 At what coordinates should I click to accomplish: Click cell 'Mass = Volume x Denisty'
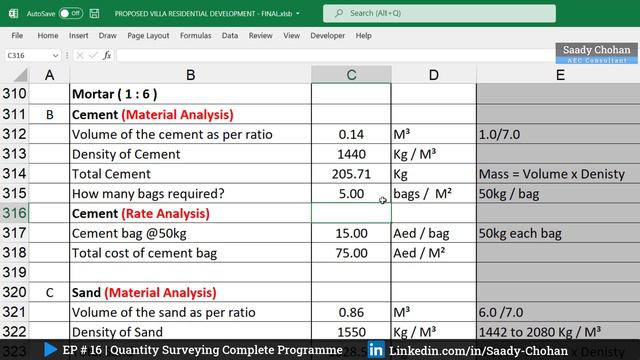pyautogui.click(x=558, y=174)
